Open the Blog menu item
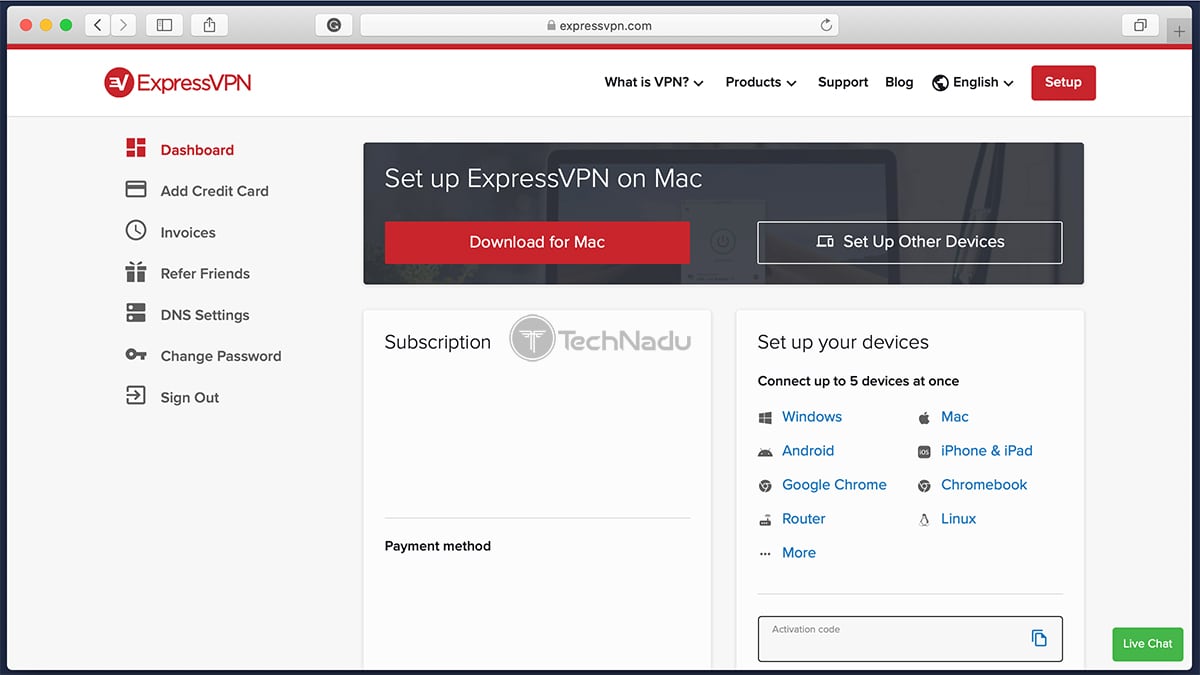This screenshot has height=675, width=1200. [899, 82]
